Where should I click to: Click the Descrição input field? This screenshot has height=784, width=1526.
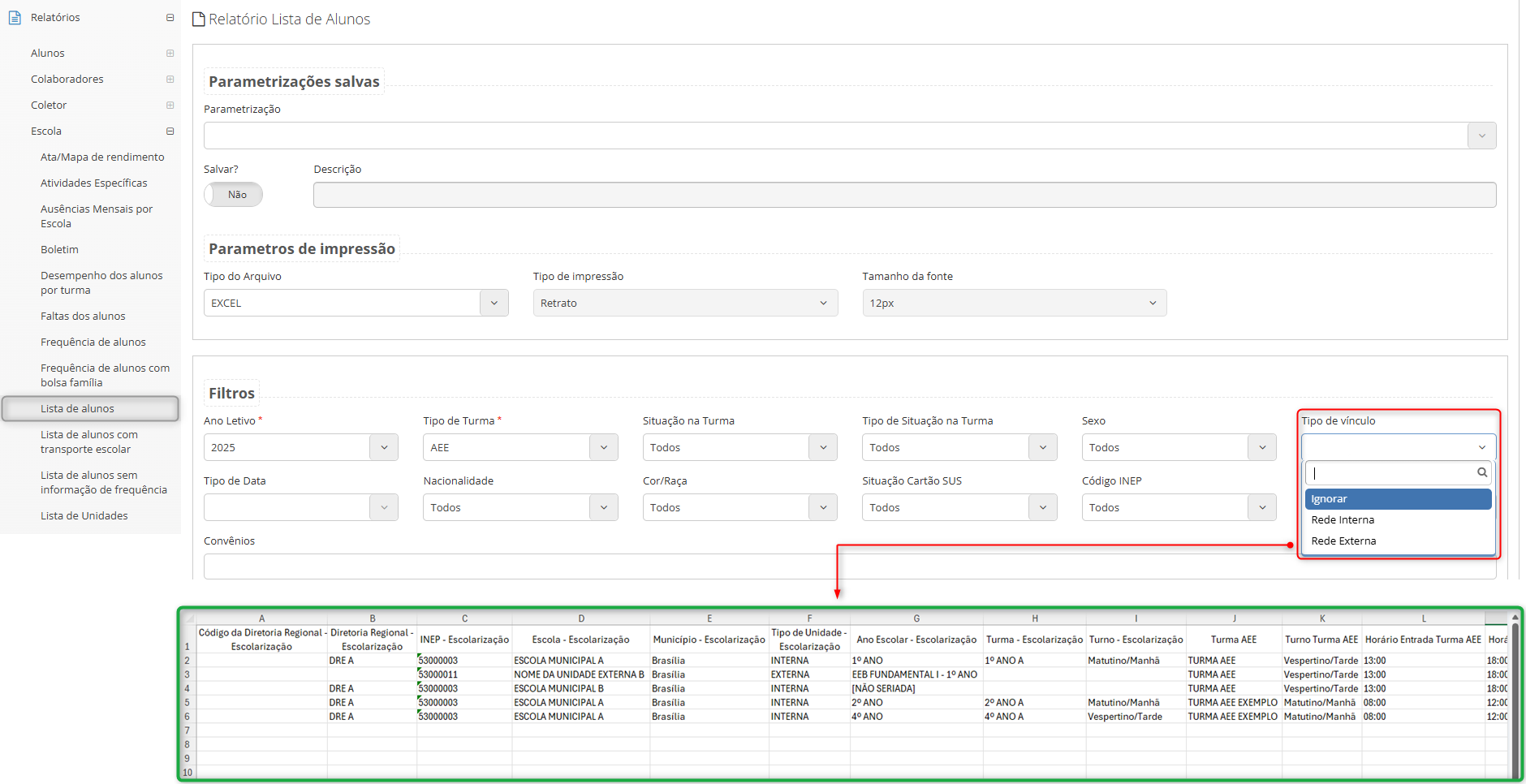(904, 195)
